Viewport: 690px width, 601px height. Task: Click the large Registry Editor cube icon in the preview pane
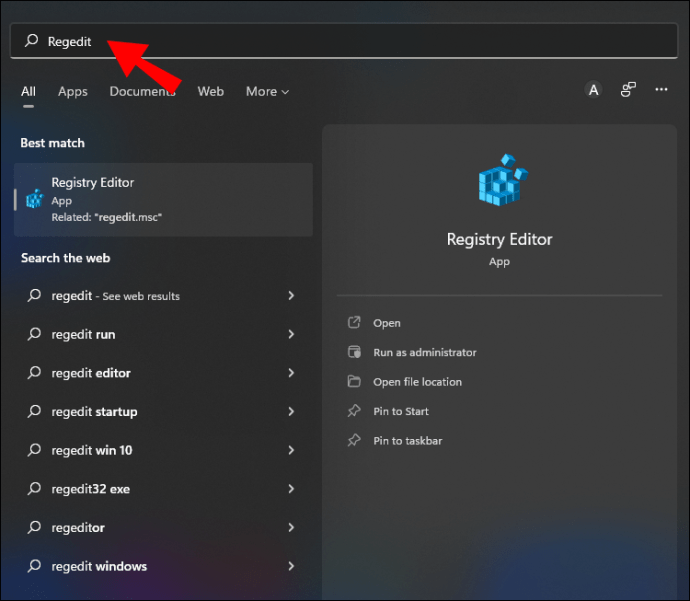503,180
